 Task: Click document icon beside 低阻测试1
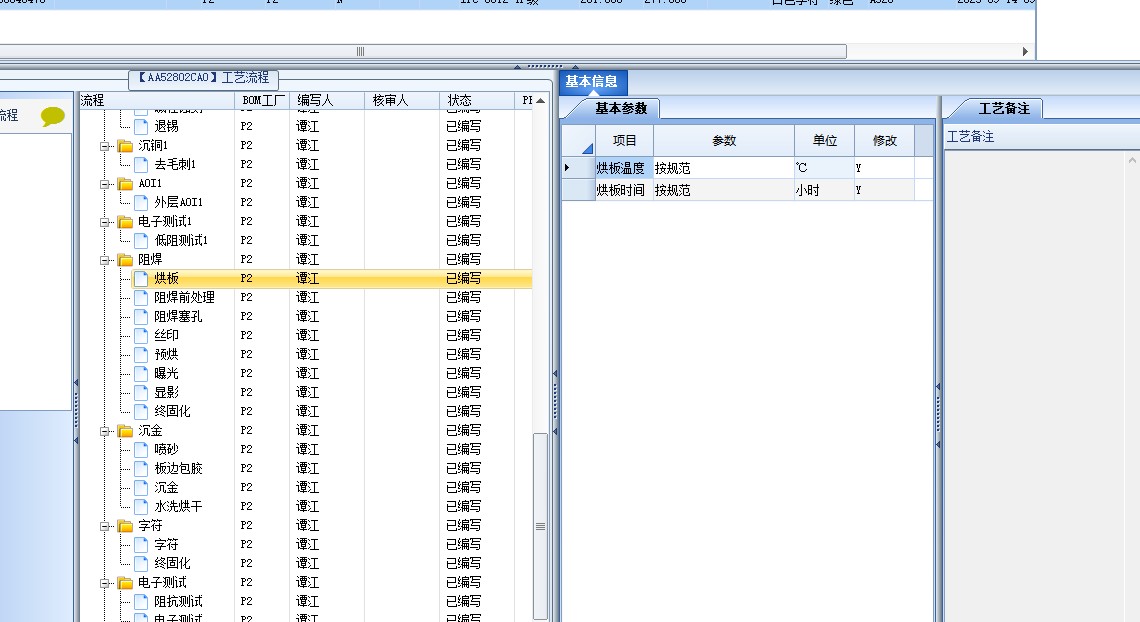pyautogui.click(x=141, y=240)
